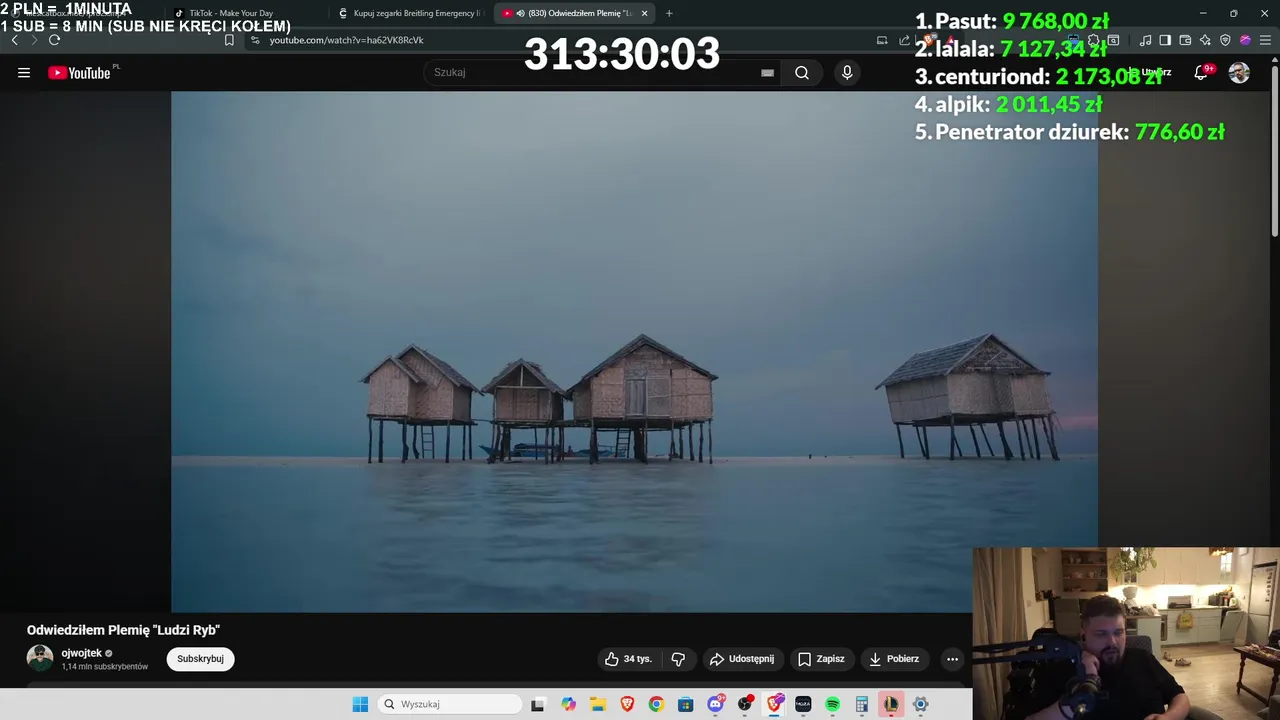Viewport: 1280px width, 720px height.
Task: Open the Leo AI sparkle icon
Action: pos(1205,40)
